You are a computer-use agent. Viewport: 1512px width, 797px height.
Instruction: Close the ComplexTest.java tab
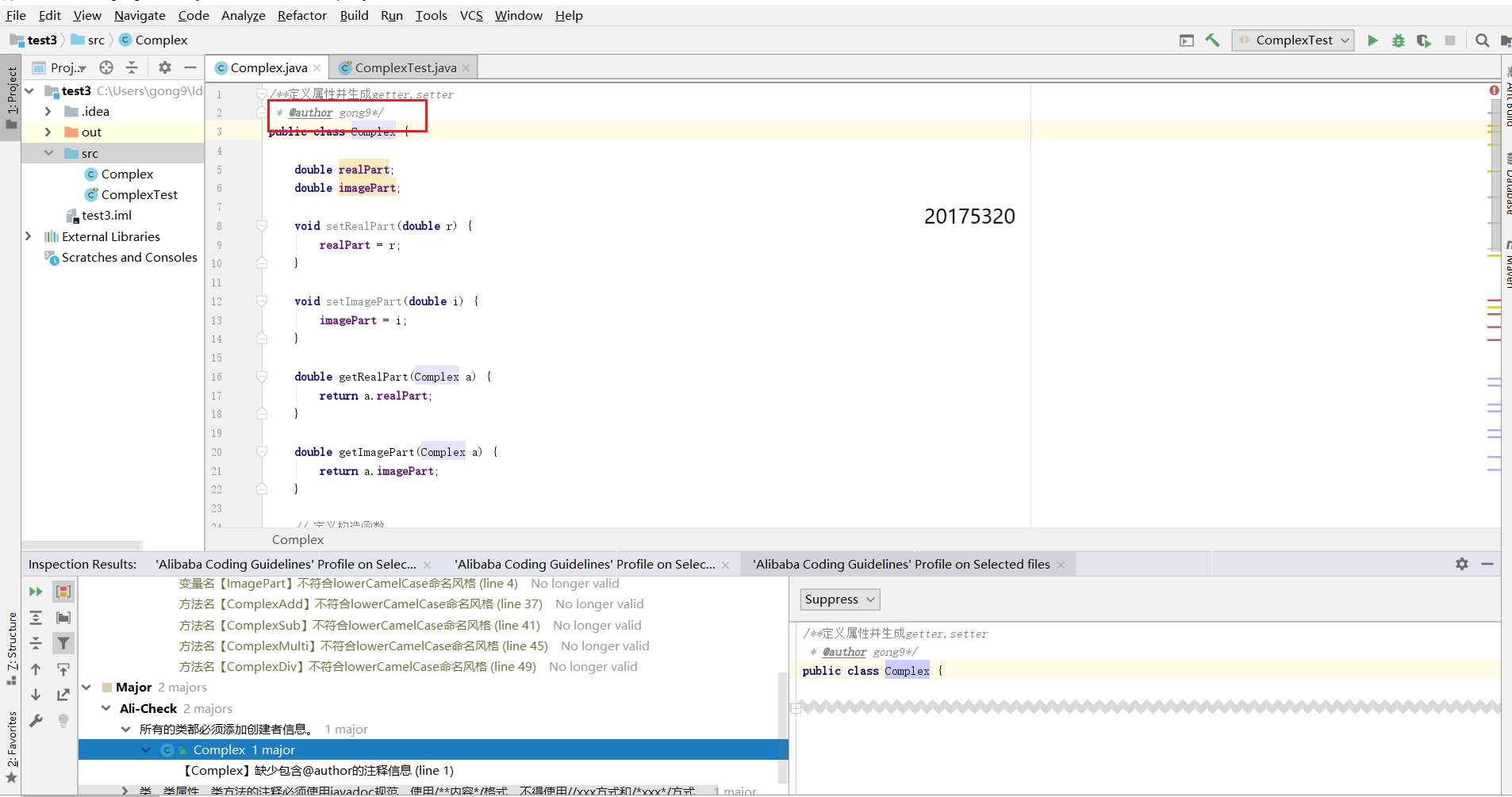(466, 68)
